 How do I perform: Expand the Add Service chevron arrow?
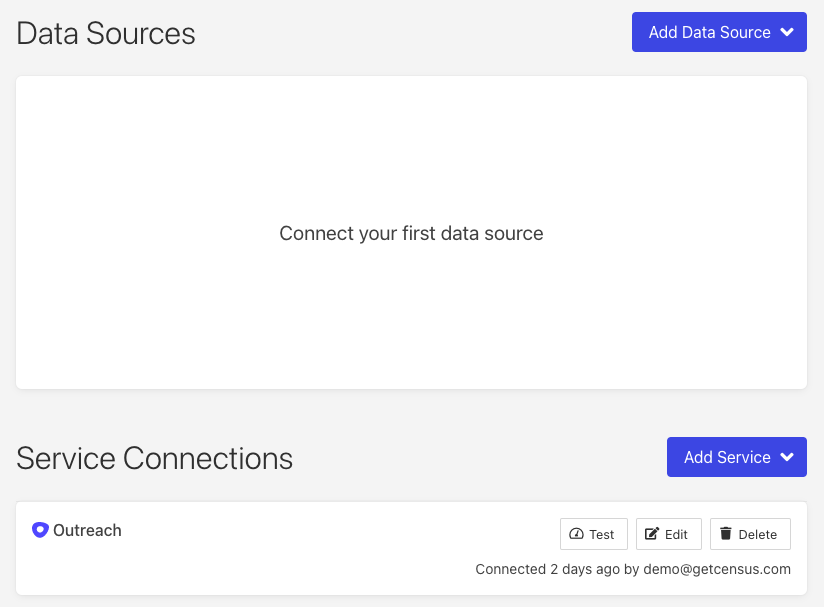[787, 457]
